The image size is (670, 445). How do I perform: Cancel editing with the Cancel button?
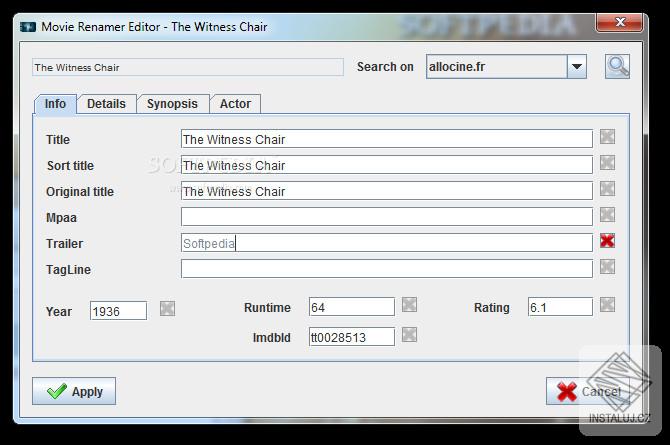click(x=588, y=391)
